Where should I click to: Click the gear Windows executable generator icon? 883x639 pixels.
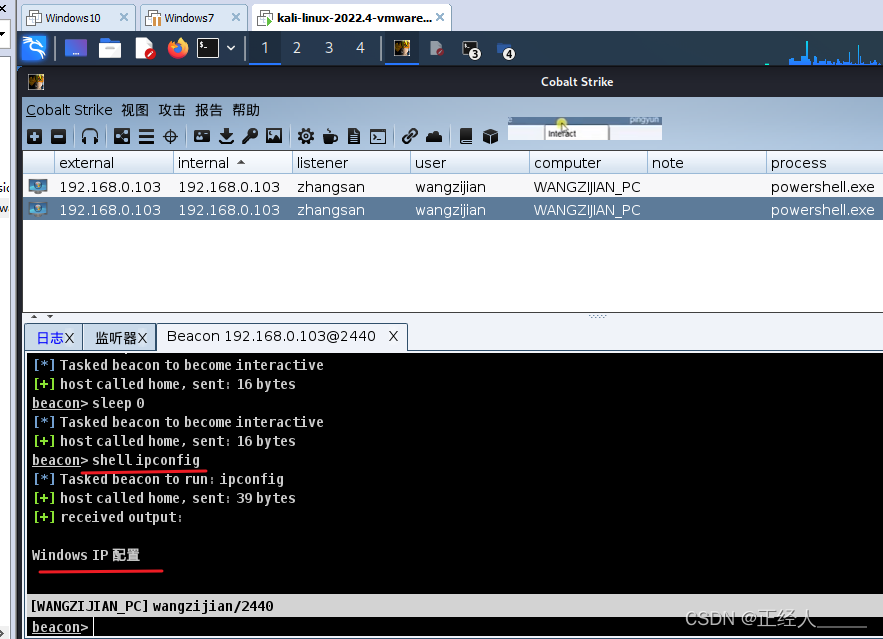pos(306,136)
